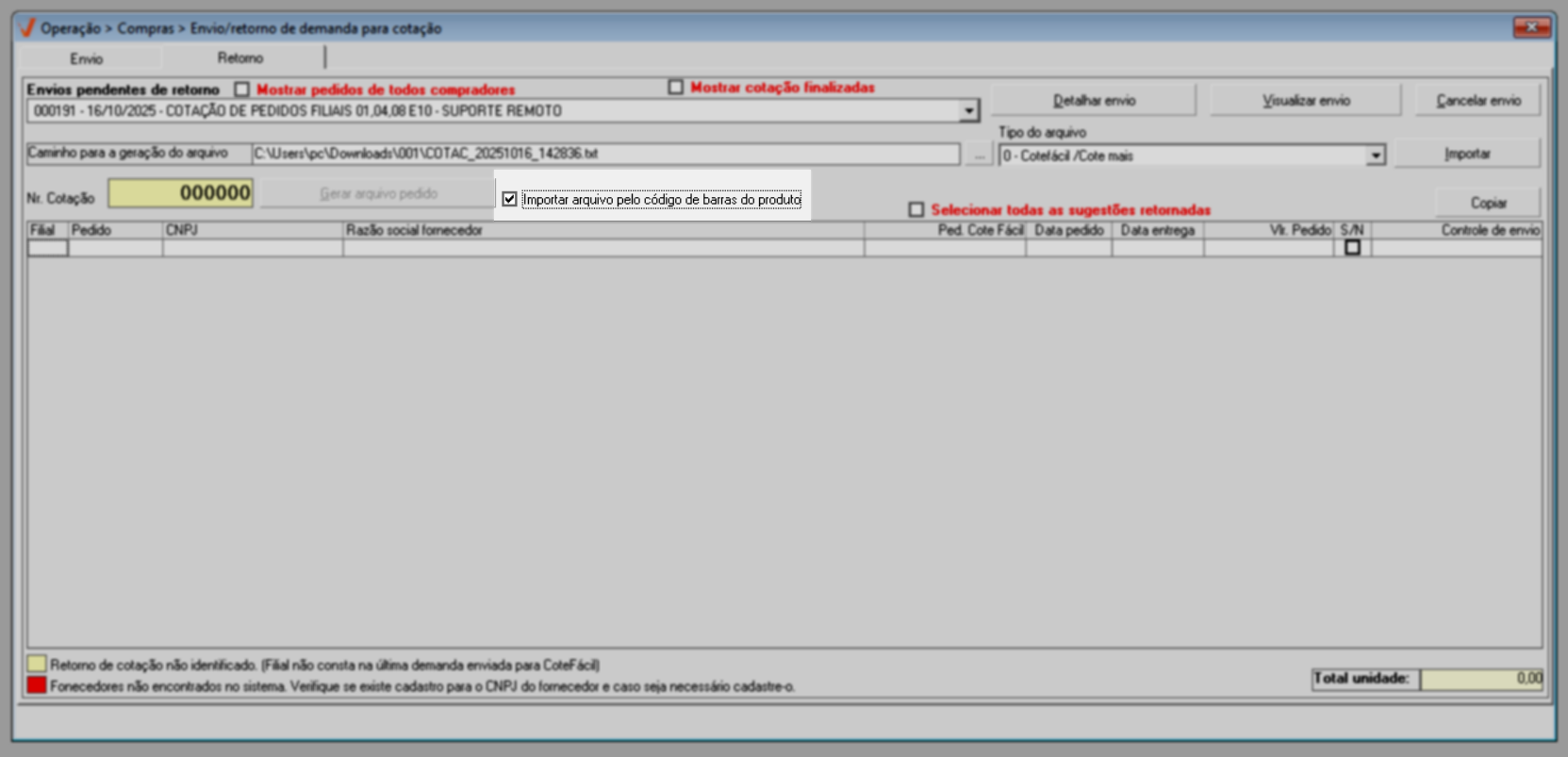Image resolution: width=1568 pixels, height=757 pixels.
Task: Click the Vlr. Pedido column header
Action: click(1269, 230)
